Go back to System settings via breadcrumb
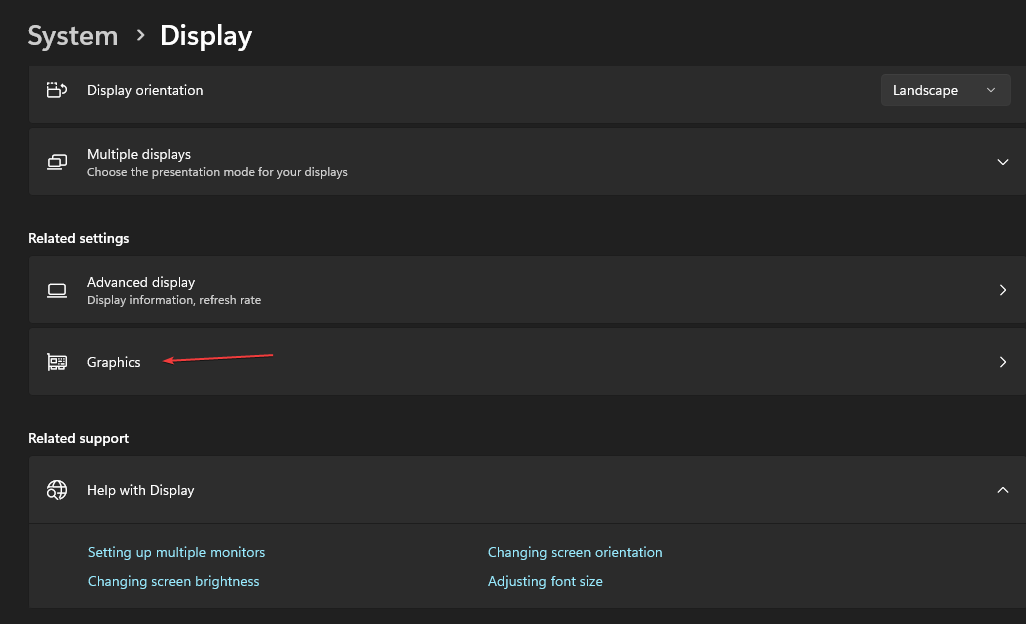1026x624 pixels. [72, 35]
